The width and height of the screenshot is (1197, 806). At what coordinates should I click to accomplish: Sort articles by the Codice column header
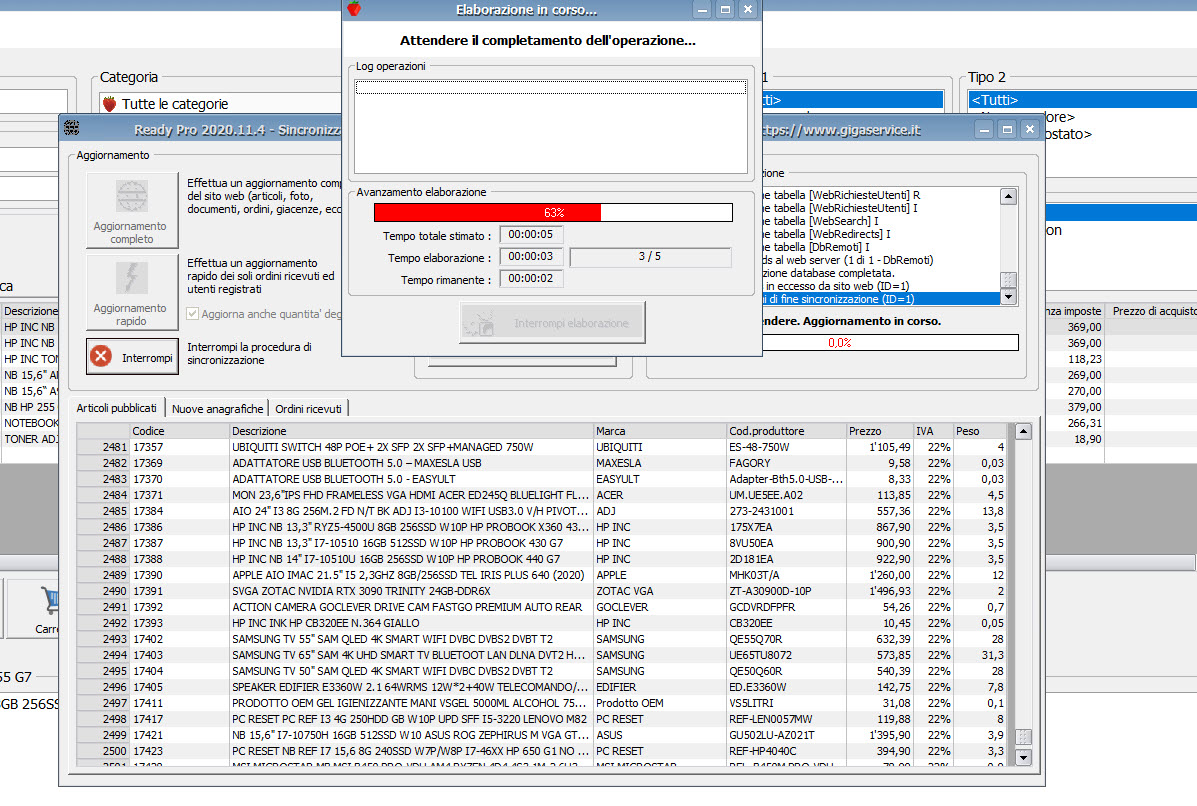click(180, 431)
